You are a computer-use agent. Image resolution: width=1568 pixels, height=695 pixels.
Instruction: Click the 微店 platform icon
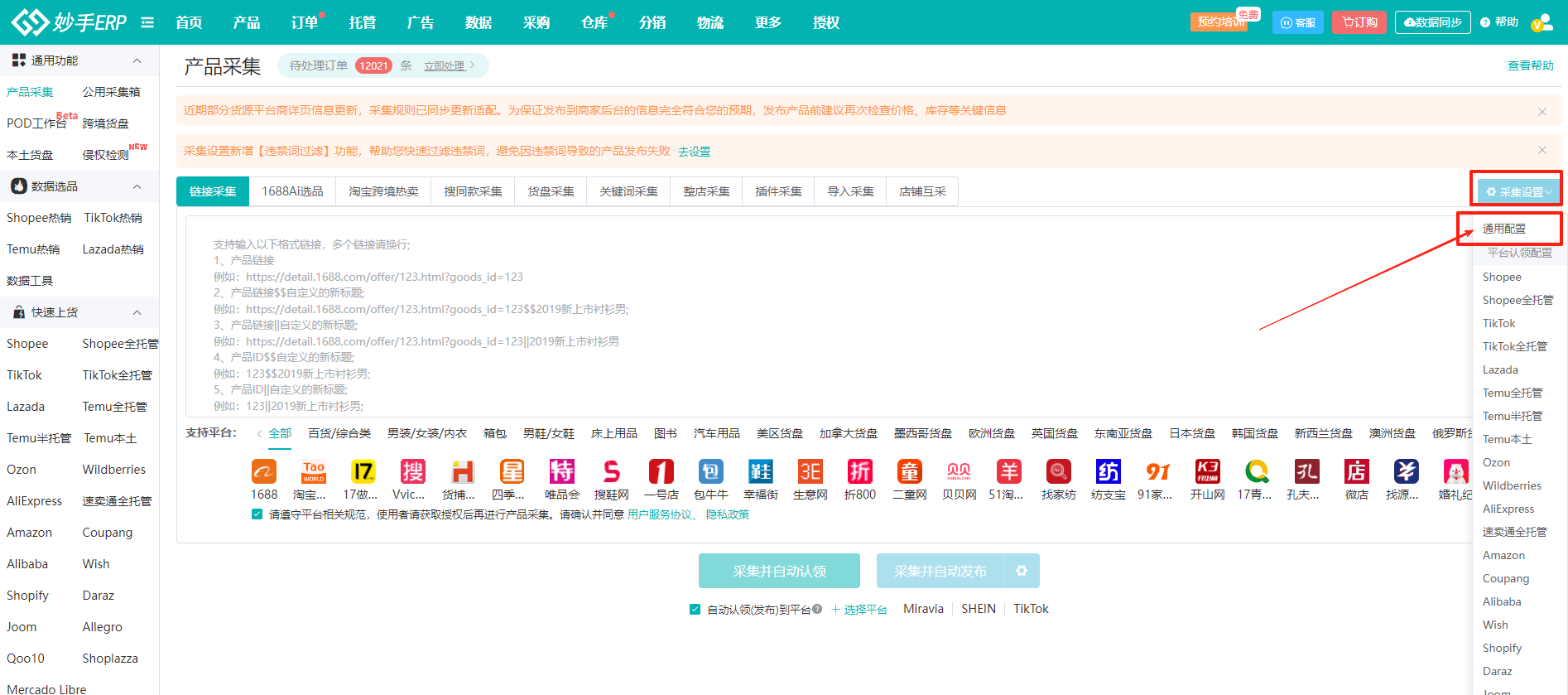[x=1357, y=471]
